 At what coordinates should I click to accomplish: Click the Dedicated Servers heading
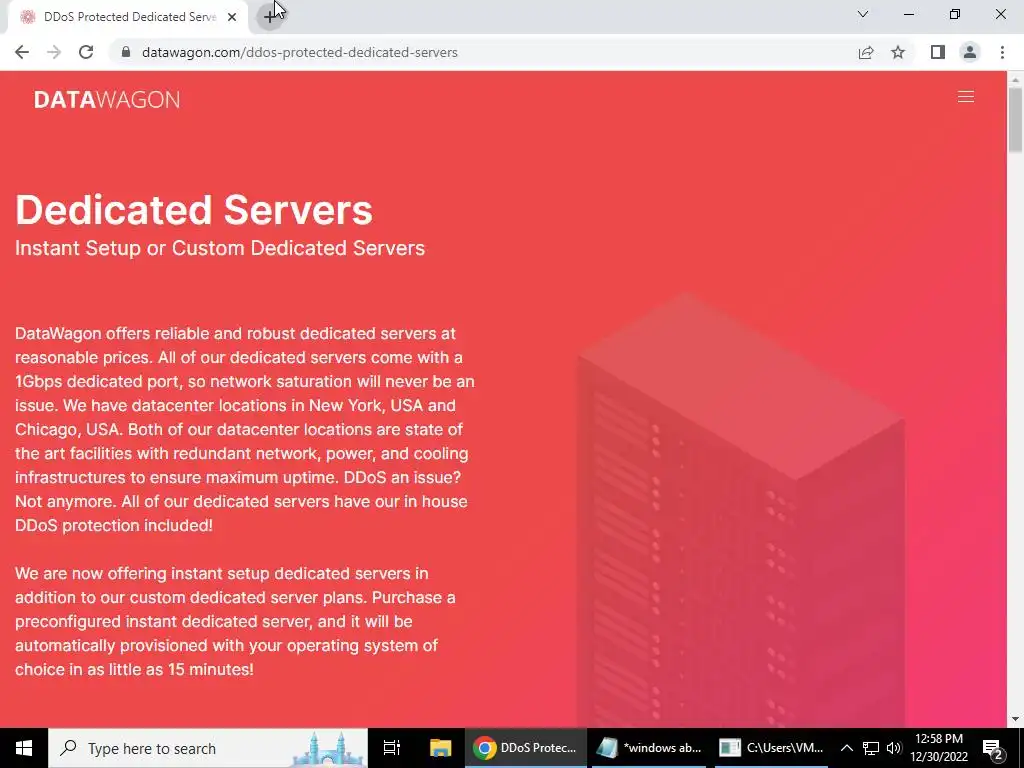(194, 210)
